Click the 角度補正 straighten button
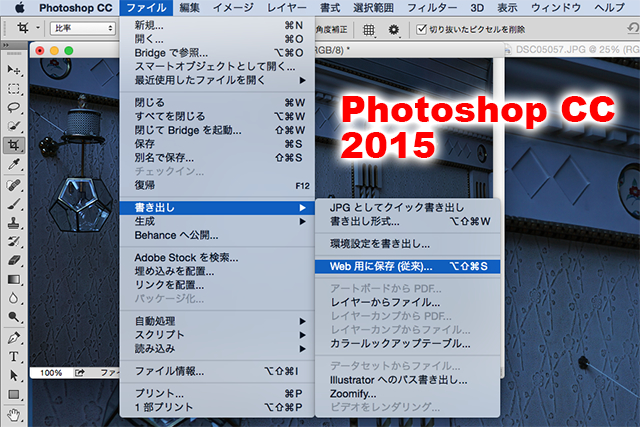640x427 pixels. (331, 29)
